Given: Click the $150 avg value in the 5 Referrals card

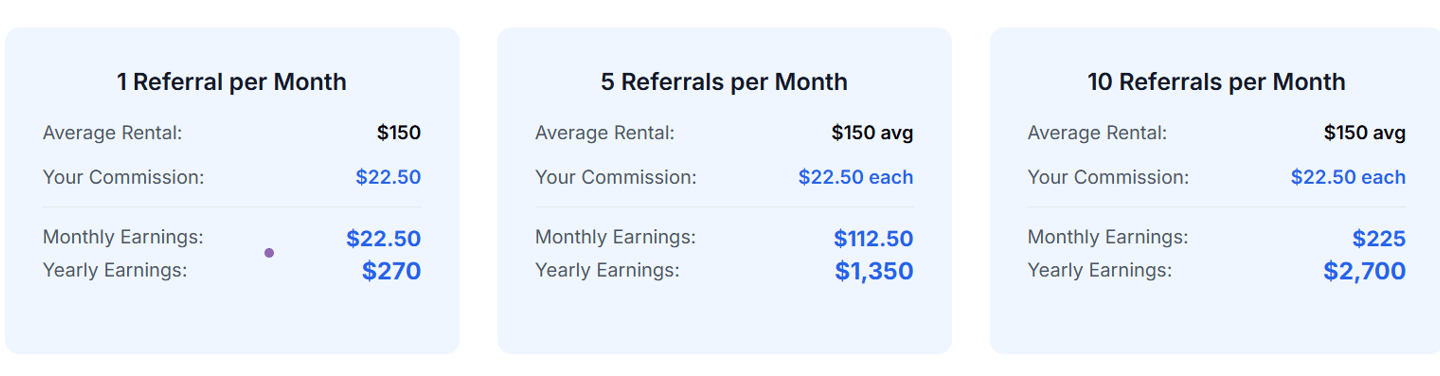Looking at the screenshot, I should (x=872, y=132).
